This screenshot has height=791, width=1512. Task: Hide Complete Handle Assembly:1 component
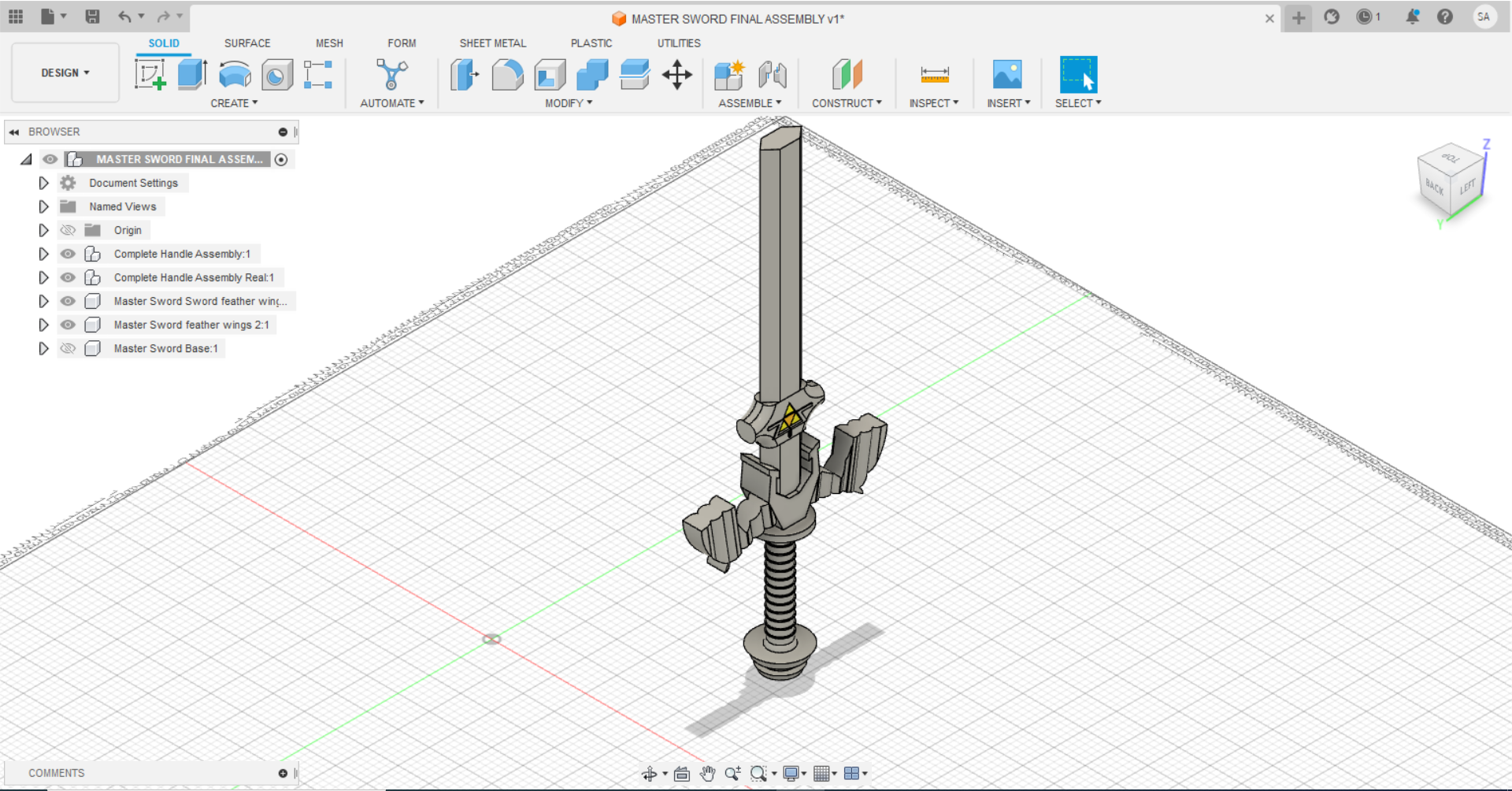pyautogui.click(x=69, y=254)
